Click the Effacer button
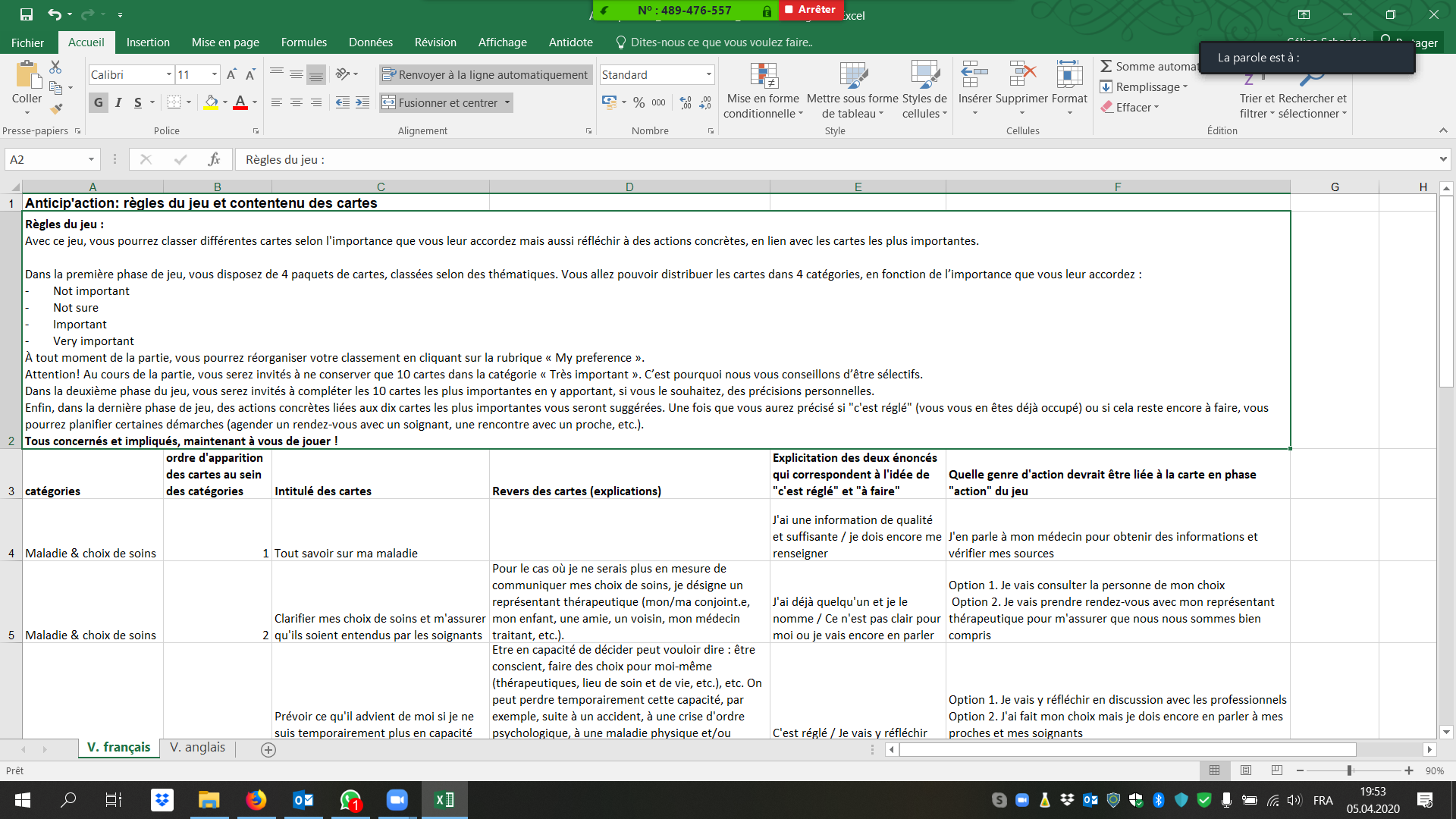 point(1130,108)
